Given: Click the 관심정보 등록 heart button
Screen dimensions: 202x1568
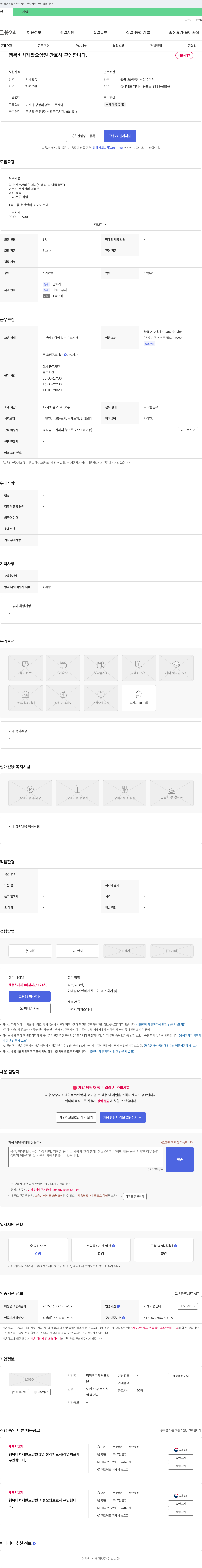Looking at the screenshot, I should 83,136.
